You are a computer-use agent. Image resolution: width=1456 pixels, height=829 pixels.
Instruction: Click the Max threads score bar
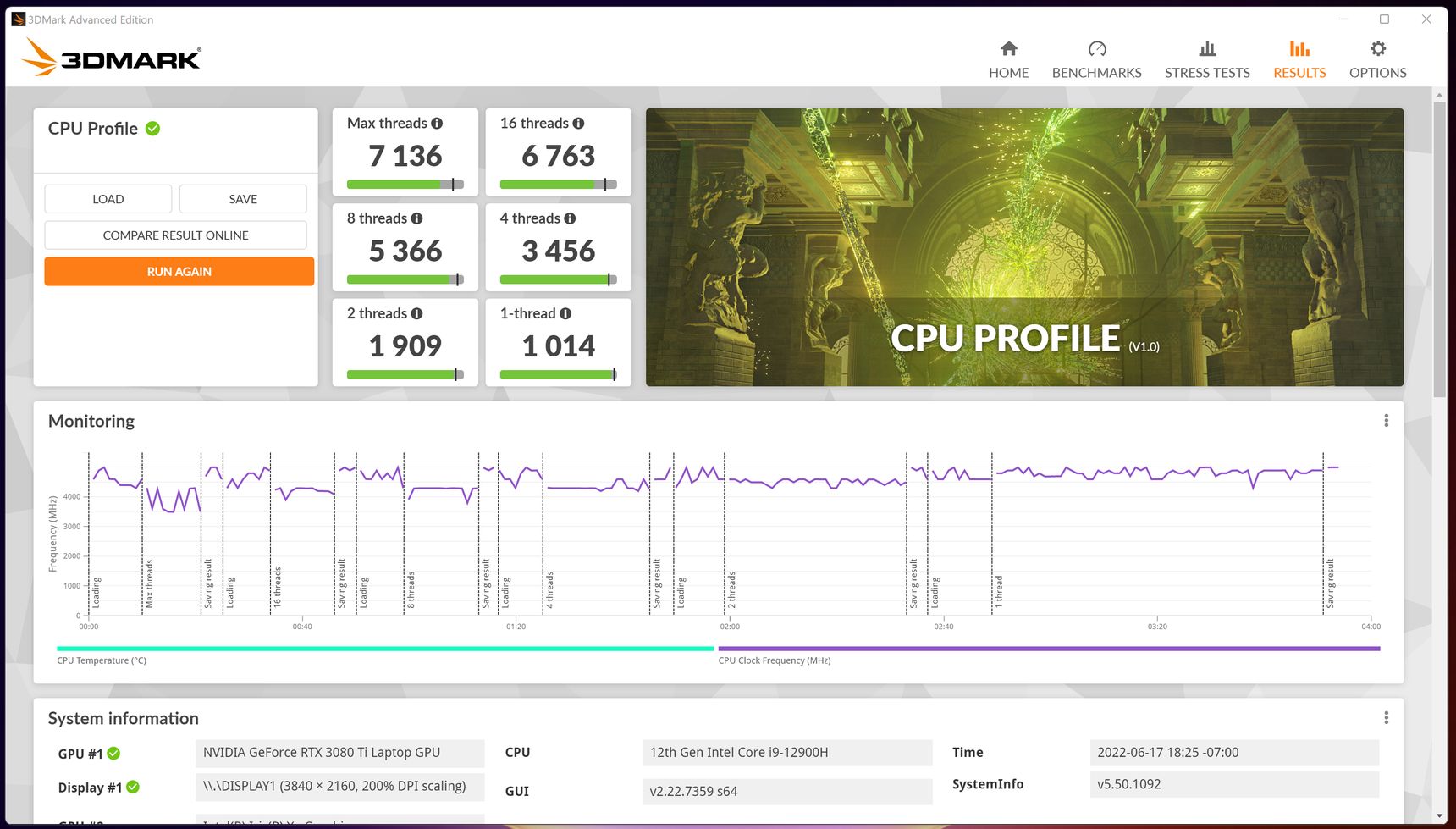(x=405, y=185)
